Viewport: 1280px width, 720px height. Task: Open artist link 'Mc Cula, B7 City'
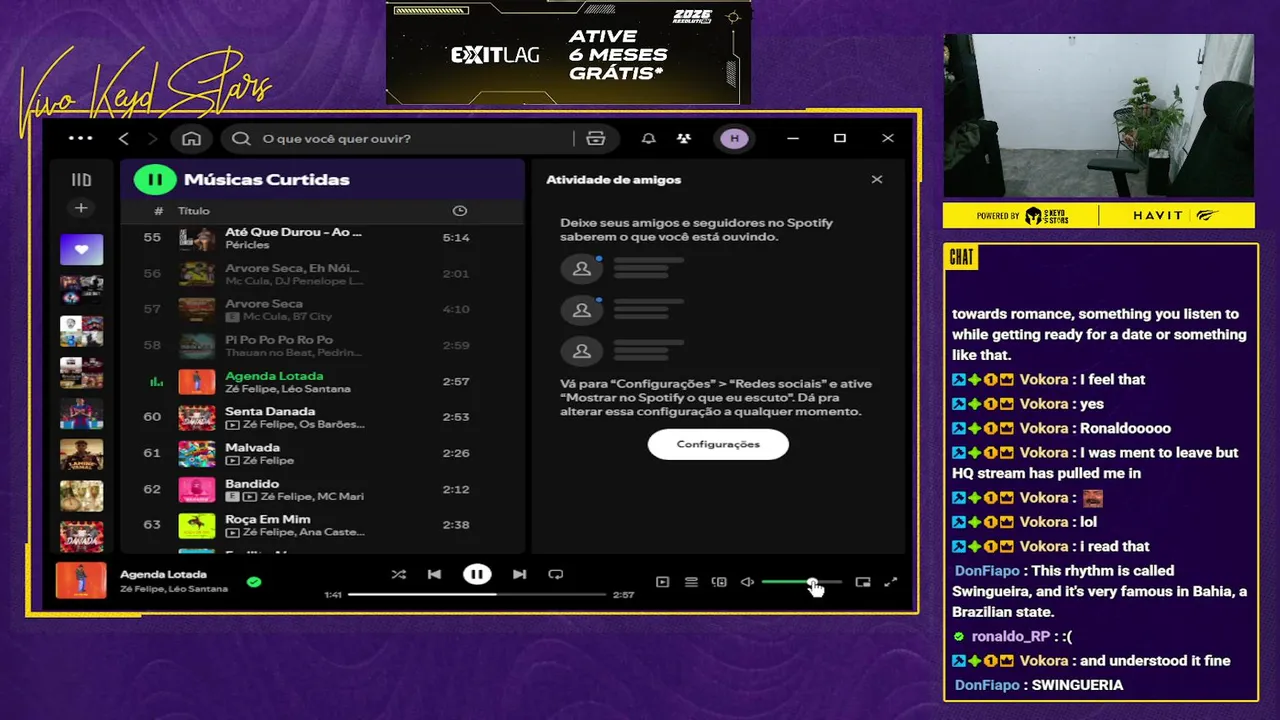[x=287, y=317]
